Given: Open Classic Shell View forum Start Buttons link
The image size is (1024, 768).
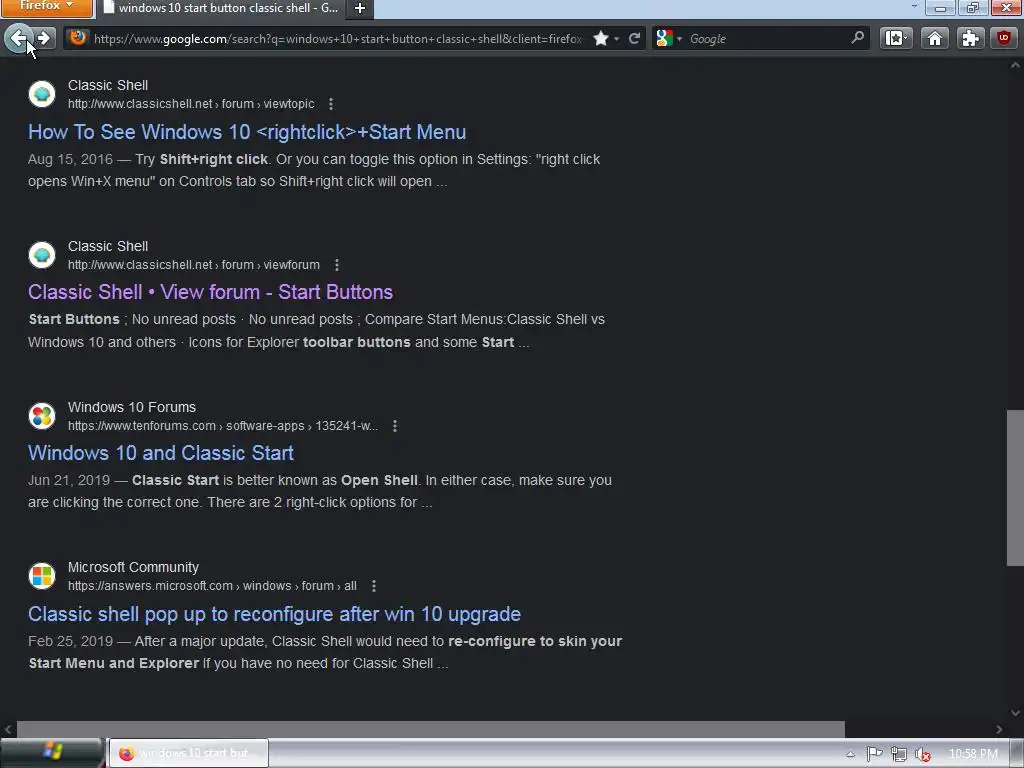Looking at the screenshot, I should [x=210, y=292].
